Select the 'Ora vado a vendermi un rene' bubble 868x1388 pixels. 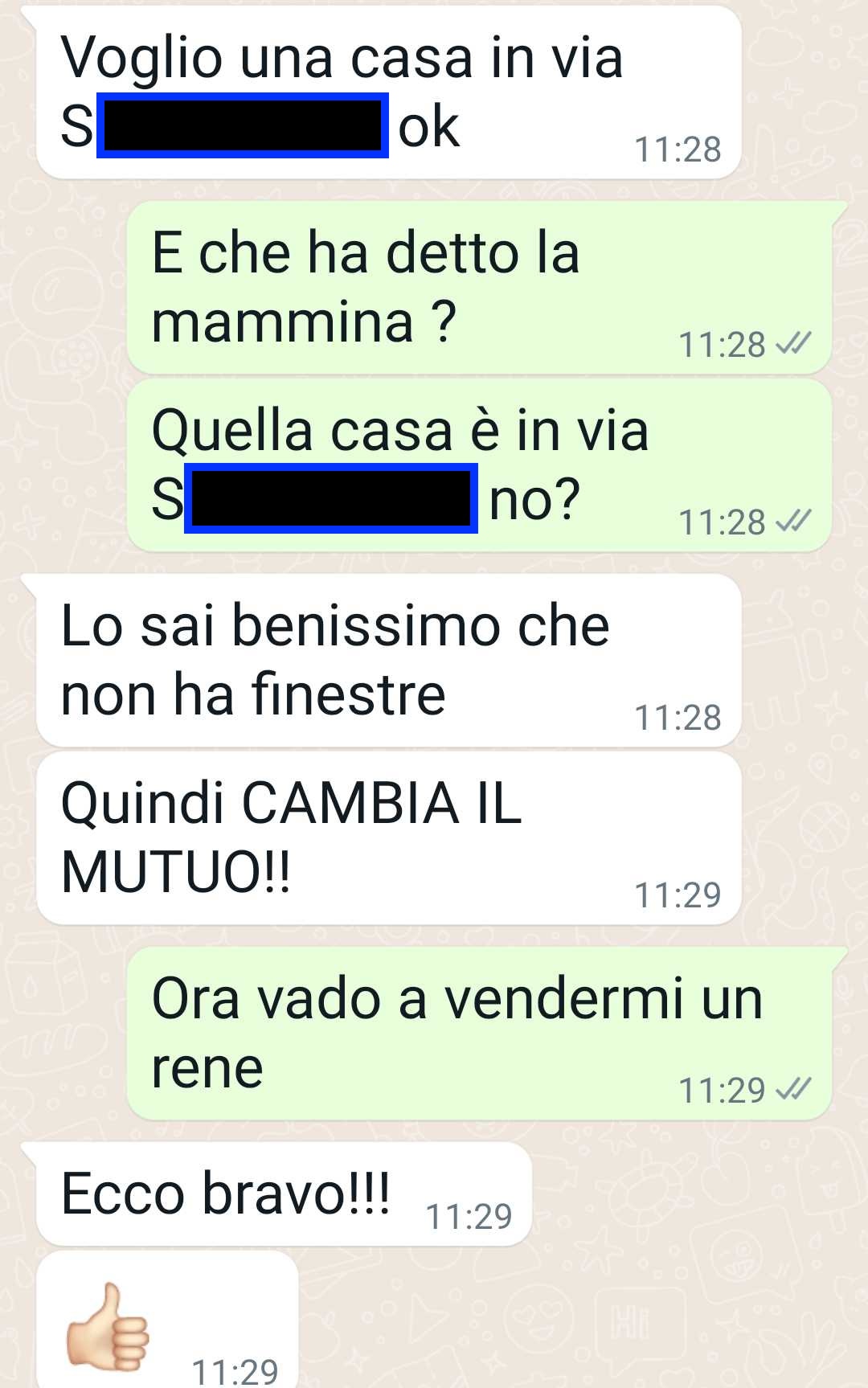pos(479,1034)
